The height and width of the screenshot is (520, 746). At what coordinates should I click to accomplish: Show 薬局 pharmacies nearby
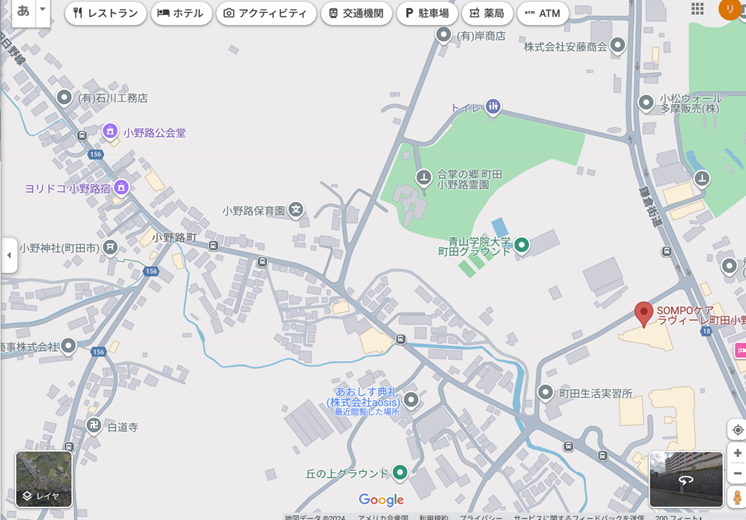487,13
